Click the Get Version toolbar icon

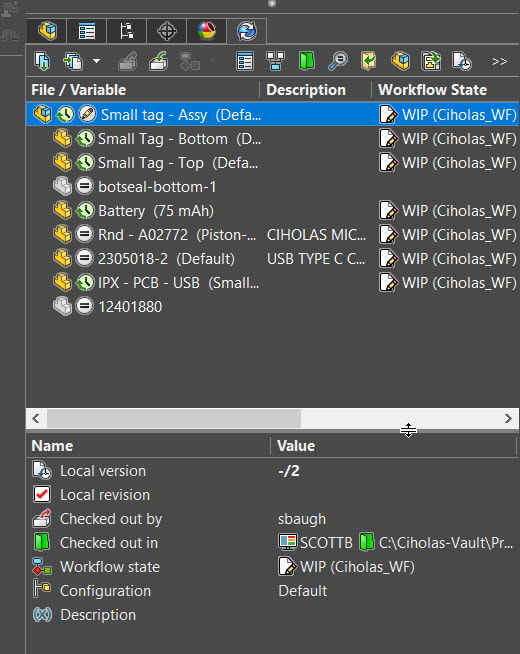[x=73, y=61]
